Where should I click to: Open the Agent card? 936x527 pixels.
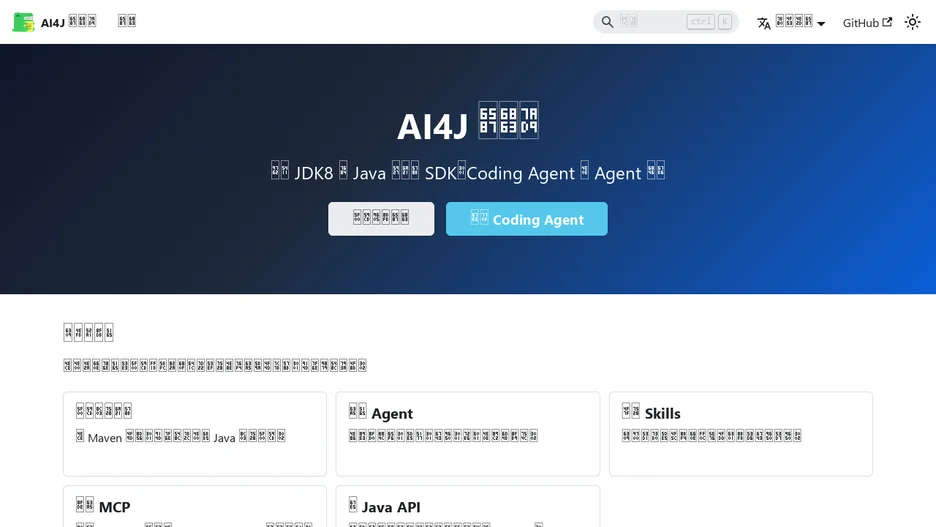click(x=467, y=434)
